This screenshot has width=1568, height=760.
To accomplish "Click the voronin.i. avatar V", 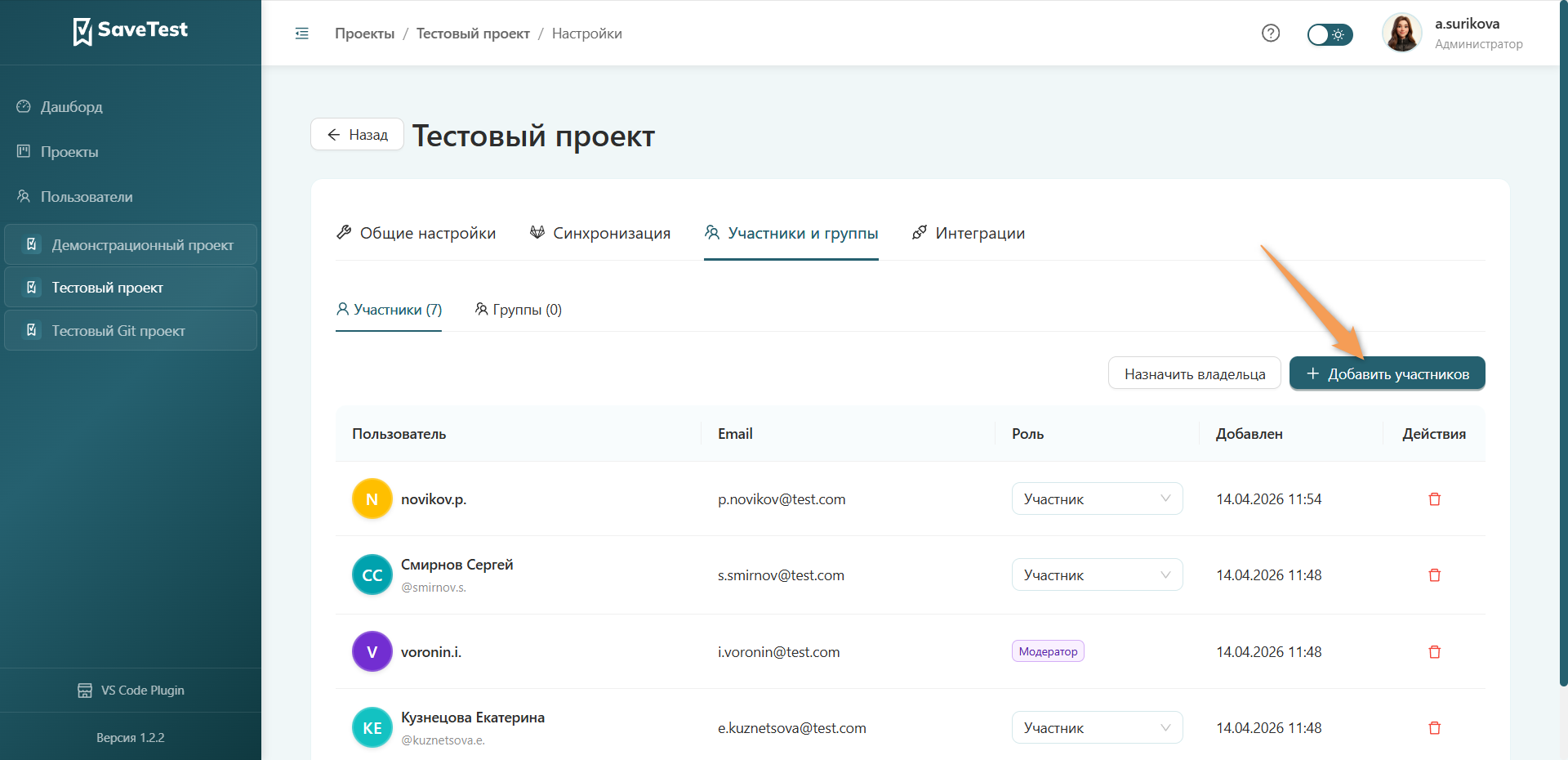I will point(372,652).
